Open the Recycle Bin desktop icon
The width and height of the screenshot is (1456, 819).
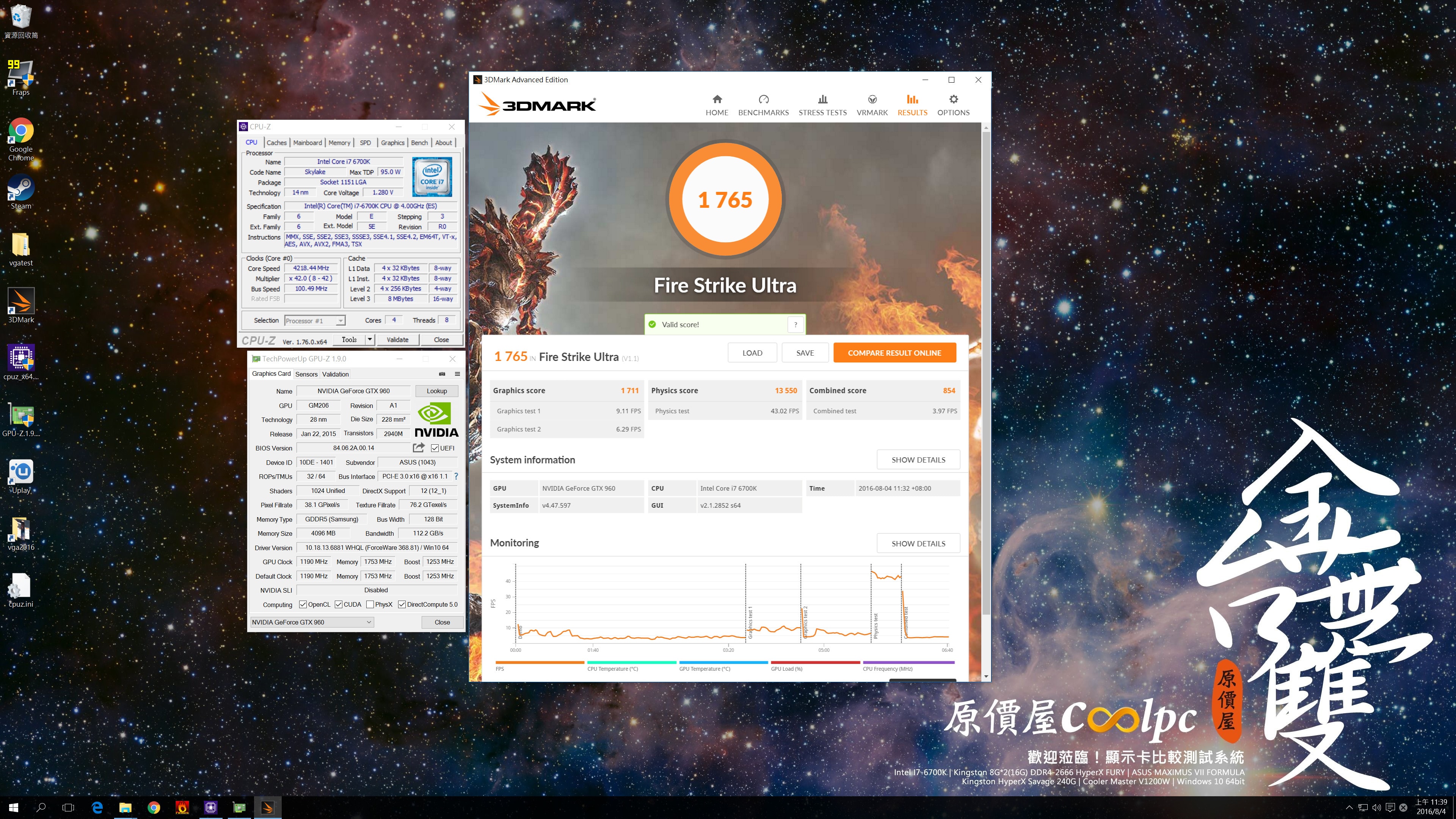[21, 22]
